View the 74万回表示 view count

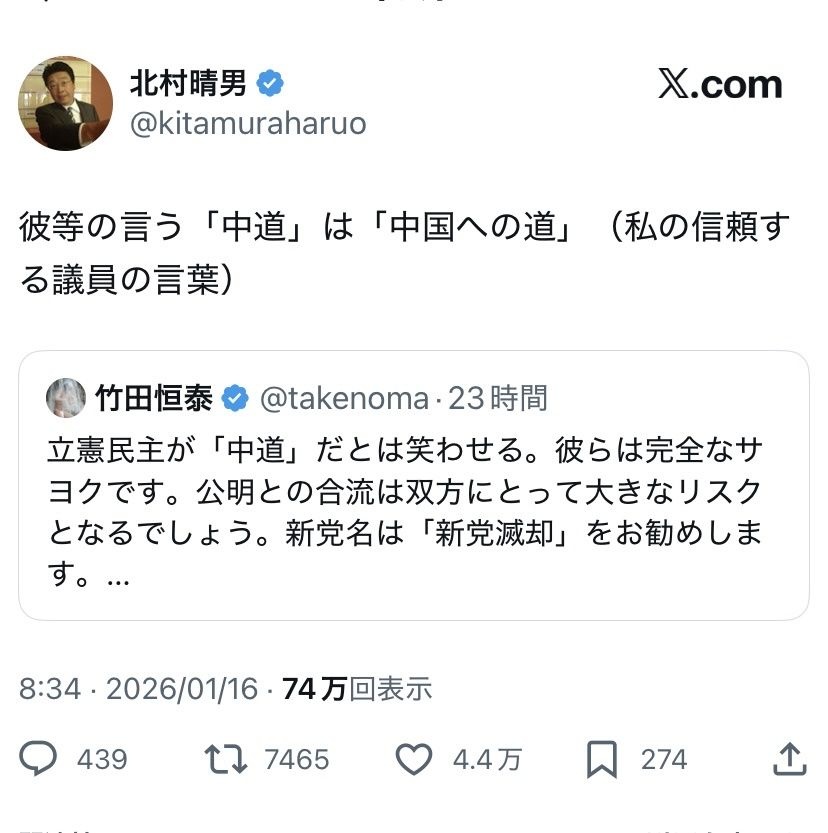pos(357,689)
